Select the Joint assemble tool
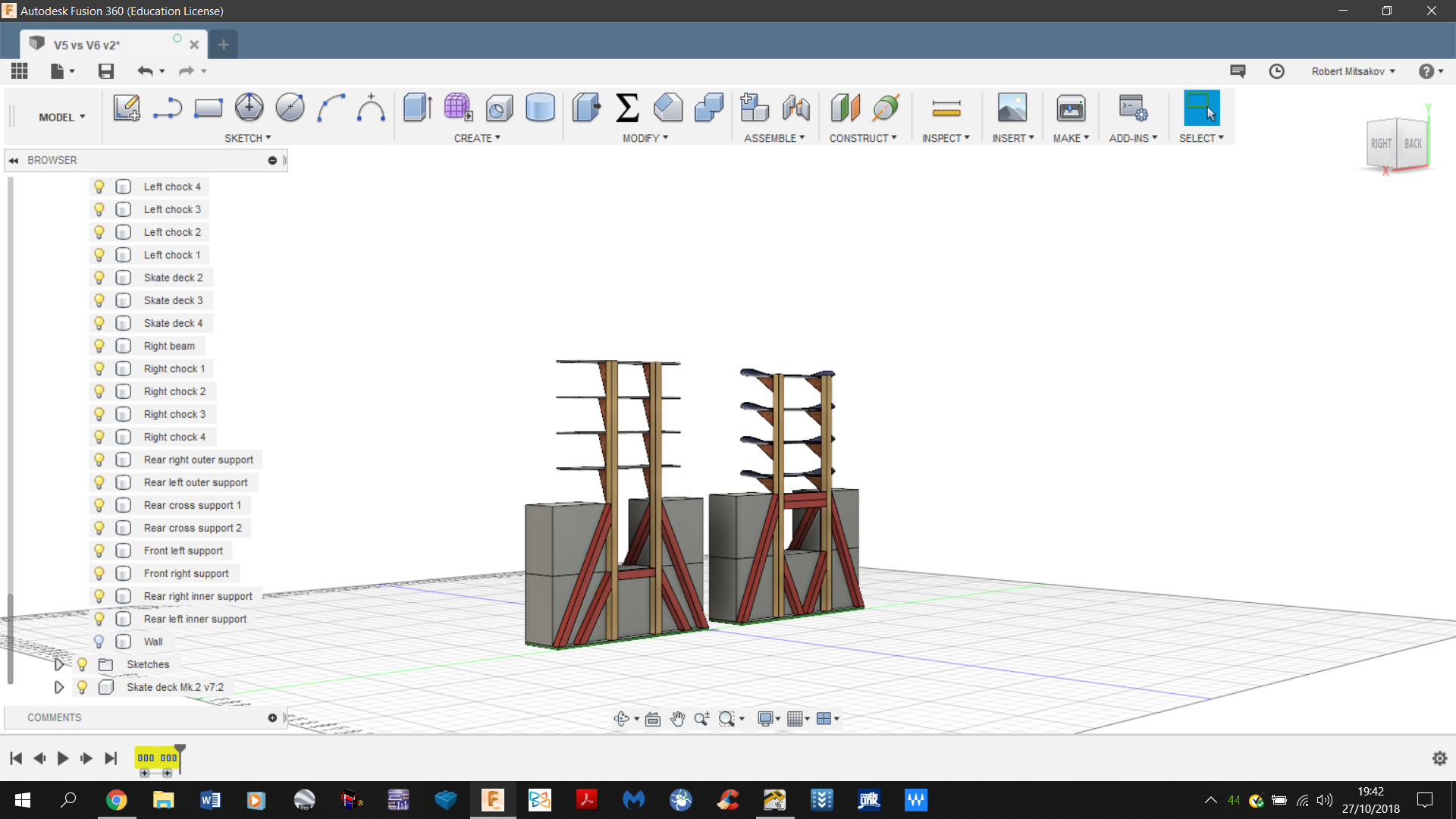The width and height of the screenshot is (1456, 819). pyautogui.click(x=795, y=108)
